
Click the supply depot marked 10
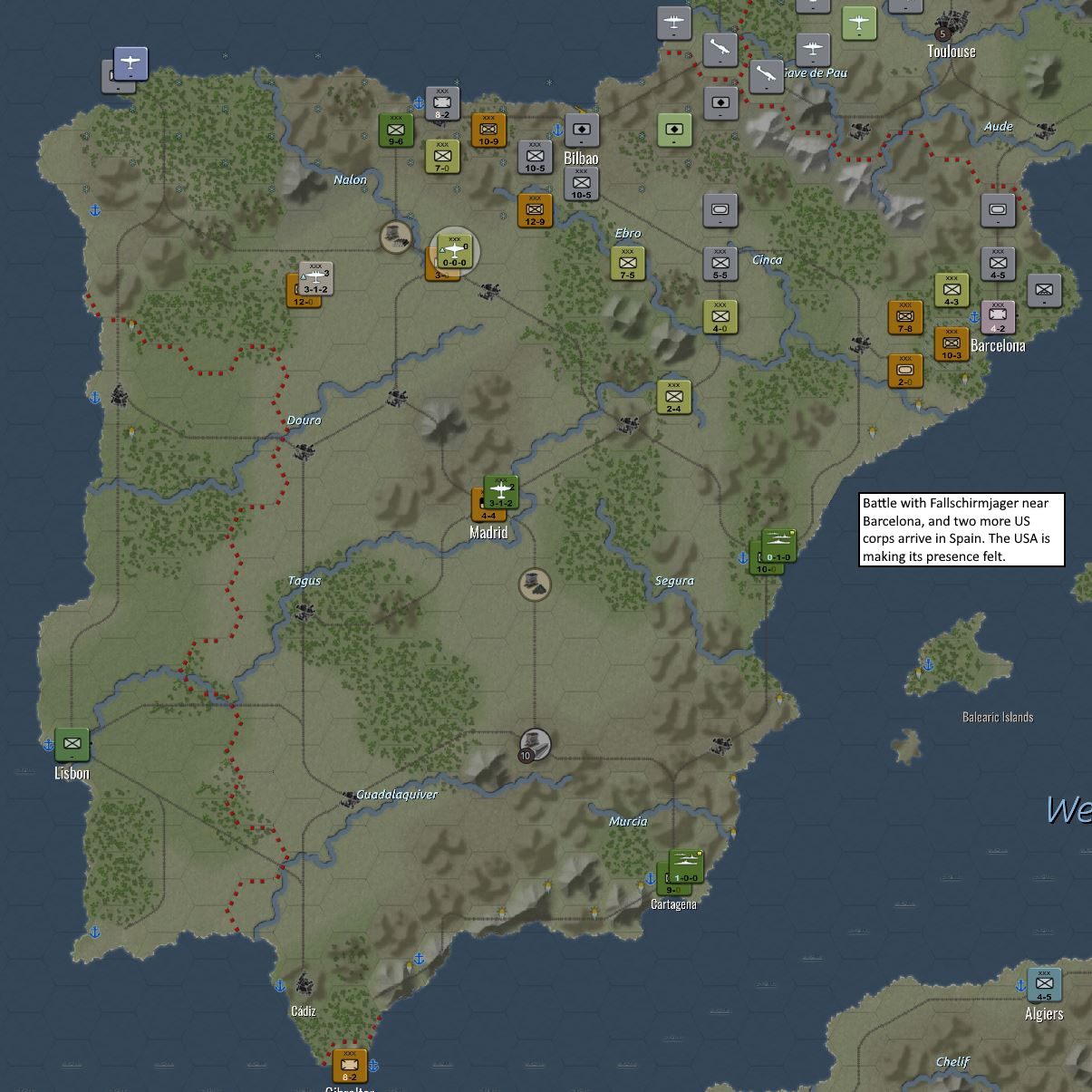click(x=535, y=744)
